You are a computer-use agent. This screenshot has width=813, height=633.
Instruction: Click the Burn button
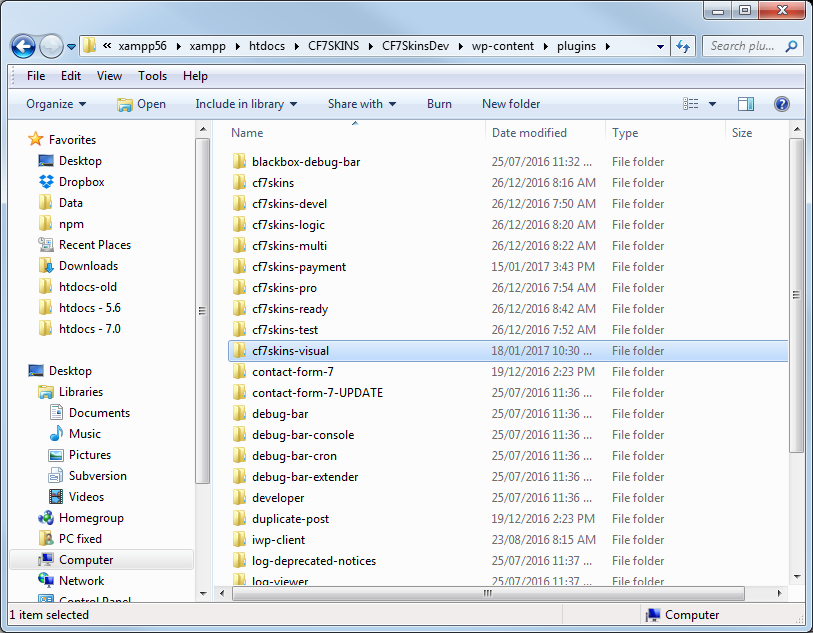click(439, 104)
